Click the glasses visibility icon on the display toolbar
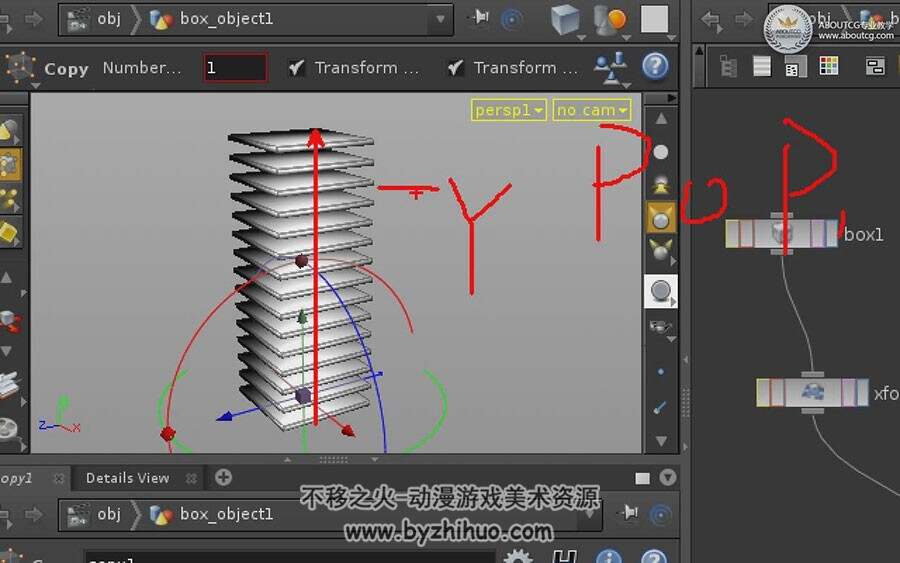The image size is (900, 563). coord(660,328)
